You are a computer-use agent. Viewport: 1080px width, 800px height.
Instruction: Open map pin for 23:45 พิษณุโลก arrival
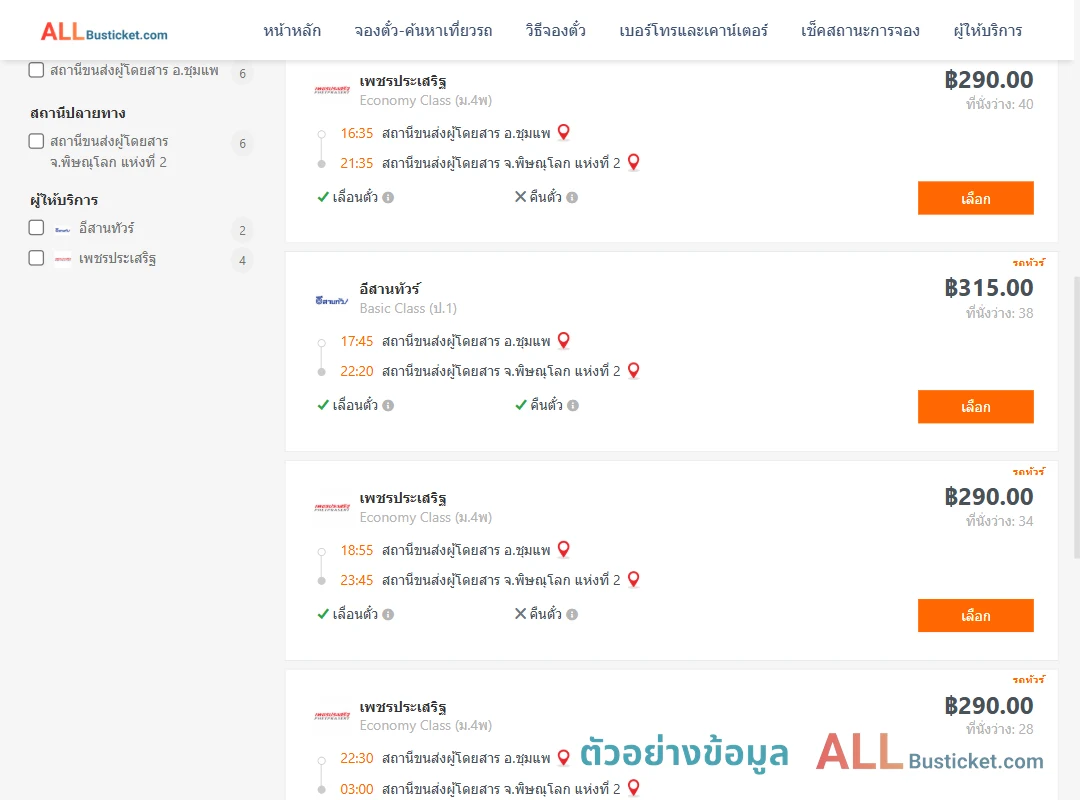point(634,579)
